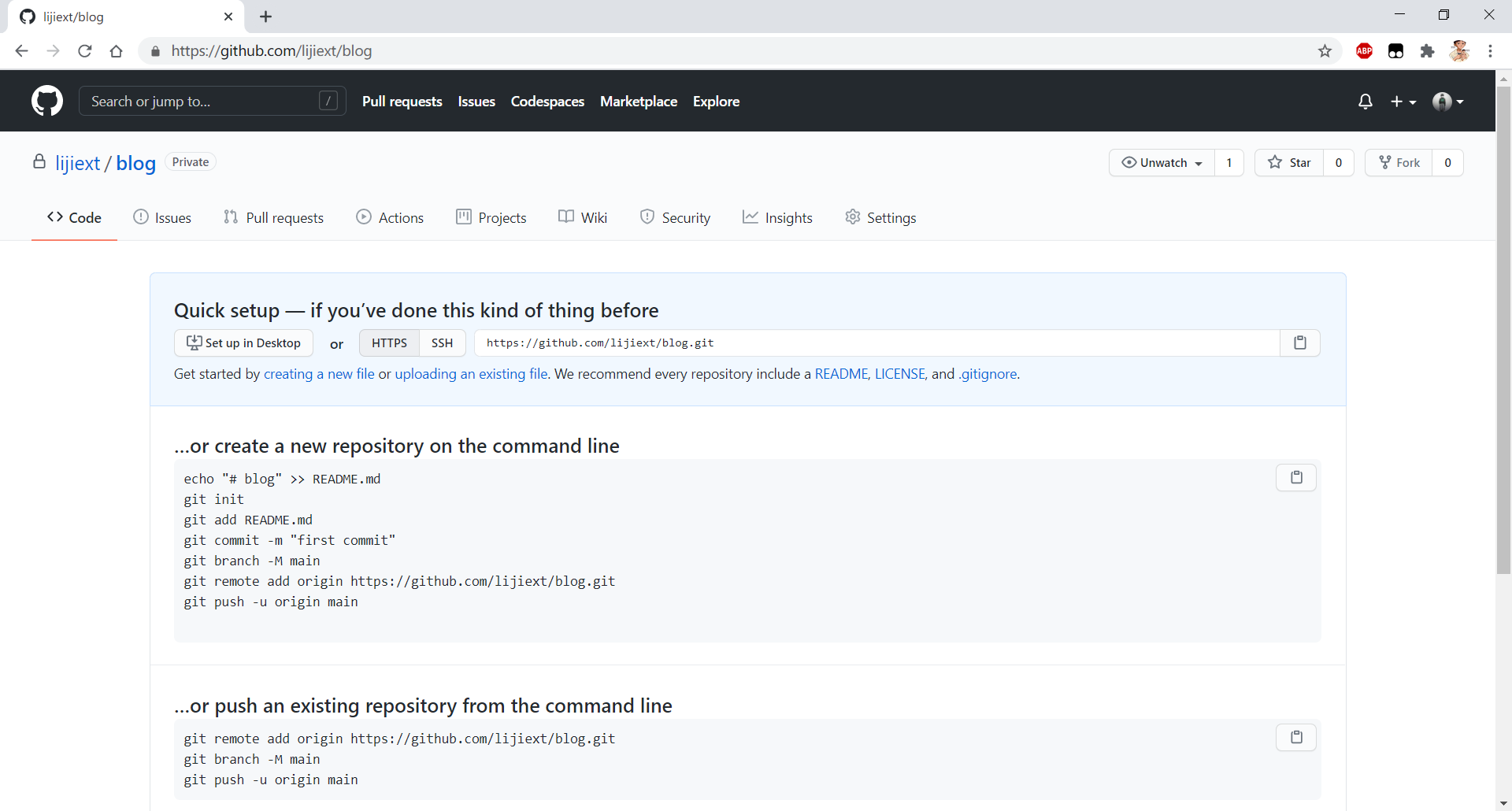
Task: Open the notifications bell
Action: pyautogui.click(x=1366, y=102)
